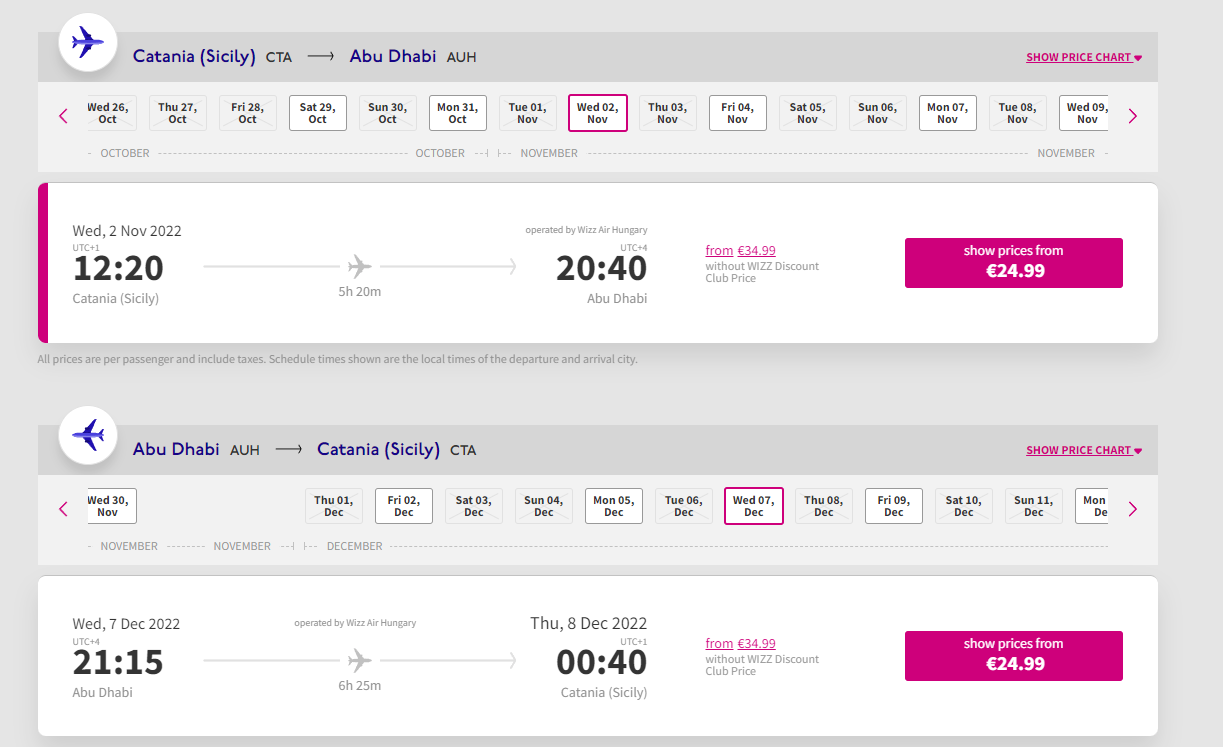Click outbound show prices from €24.99 button
Image resolution: width=1223 pixels, height=747 pixels.
pos(1014,263)
